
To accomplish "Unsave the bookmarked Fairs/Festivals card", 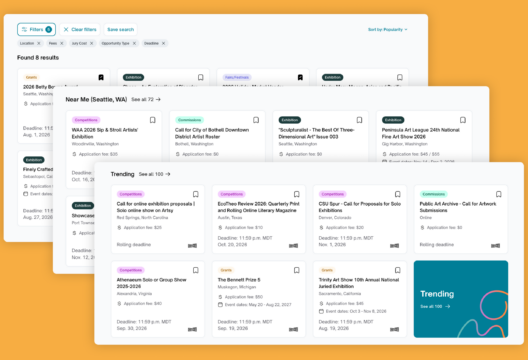I will 300,77.
